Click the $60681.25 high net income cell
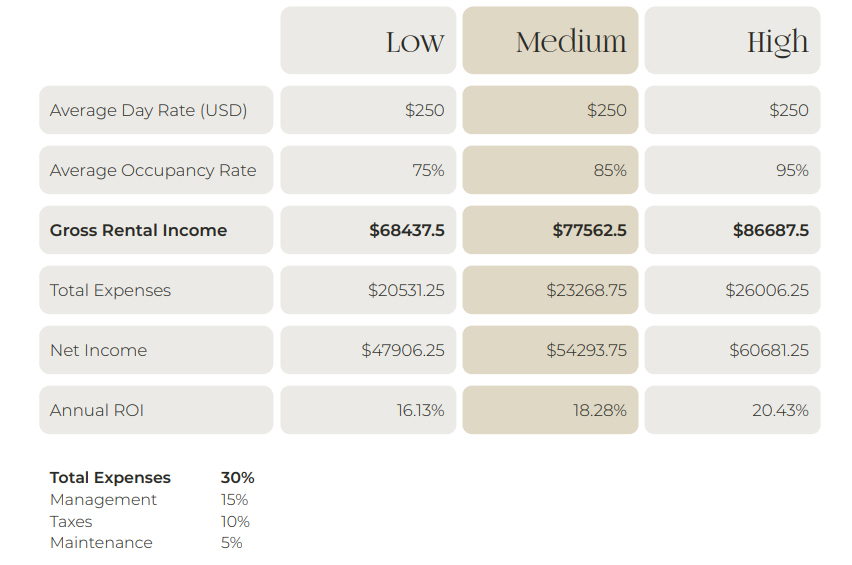 [x=732, y=350]
